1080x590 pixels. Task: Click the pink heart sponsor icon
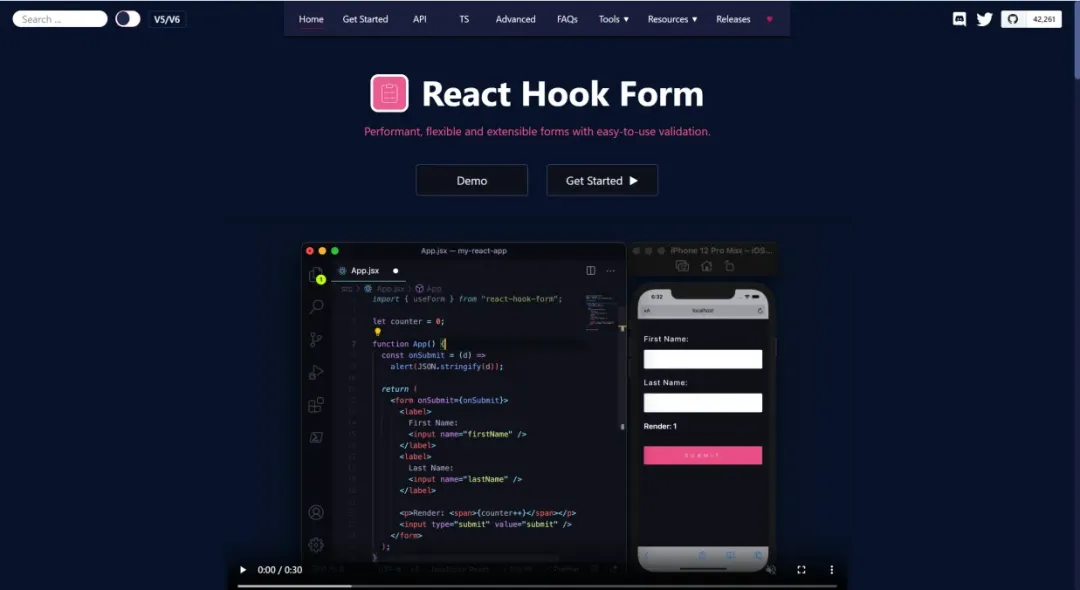point(769,19)
